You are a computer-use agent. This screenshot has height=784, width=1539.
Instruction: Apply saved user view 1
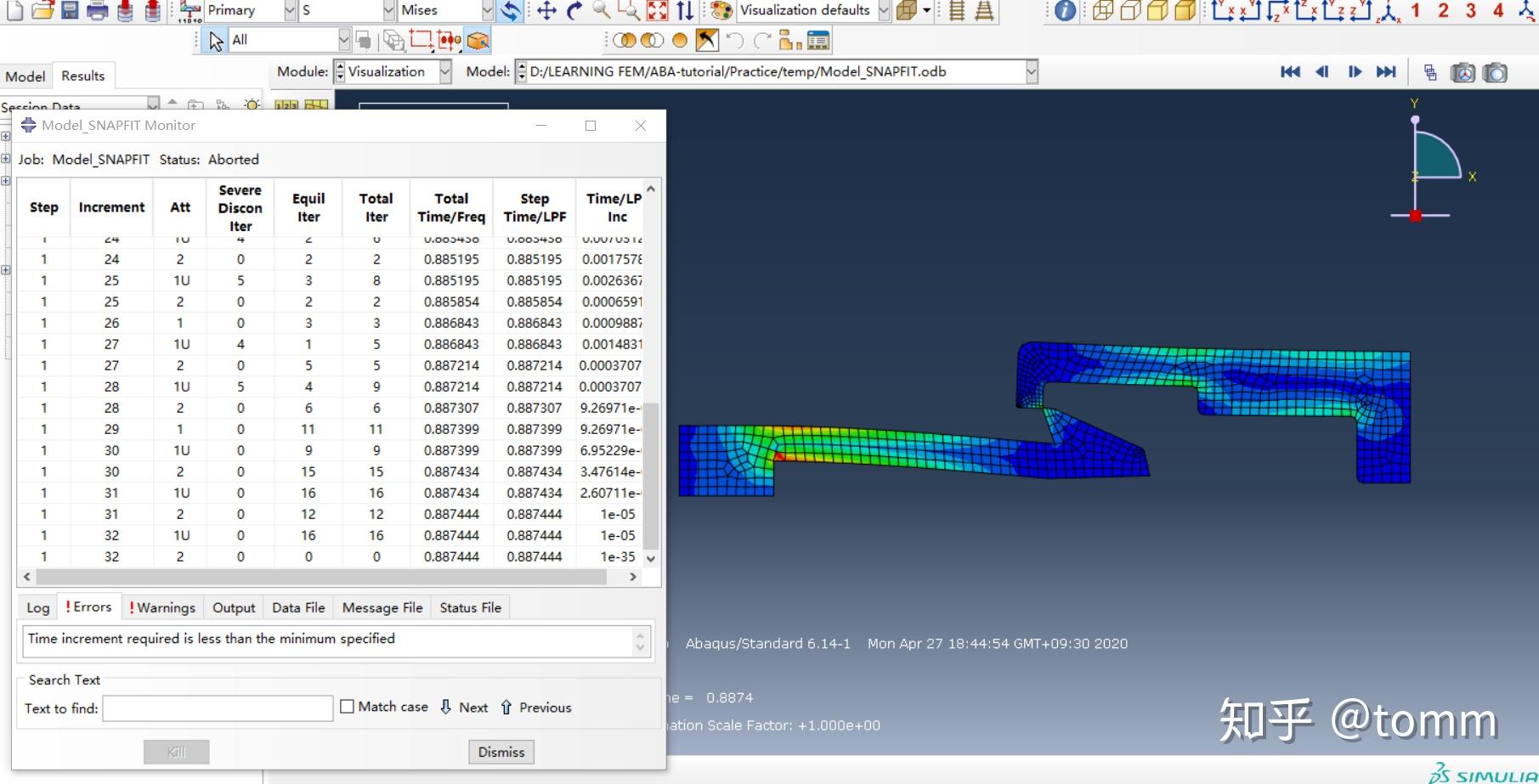(1415, 10)
